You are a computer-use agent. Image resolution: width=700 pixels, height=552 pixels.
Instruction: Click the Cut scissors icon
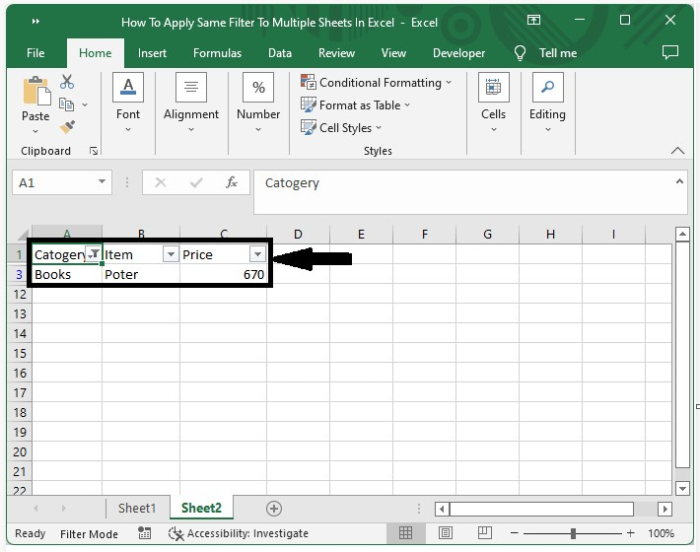(x=67, y=82)
